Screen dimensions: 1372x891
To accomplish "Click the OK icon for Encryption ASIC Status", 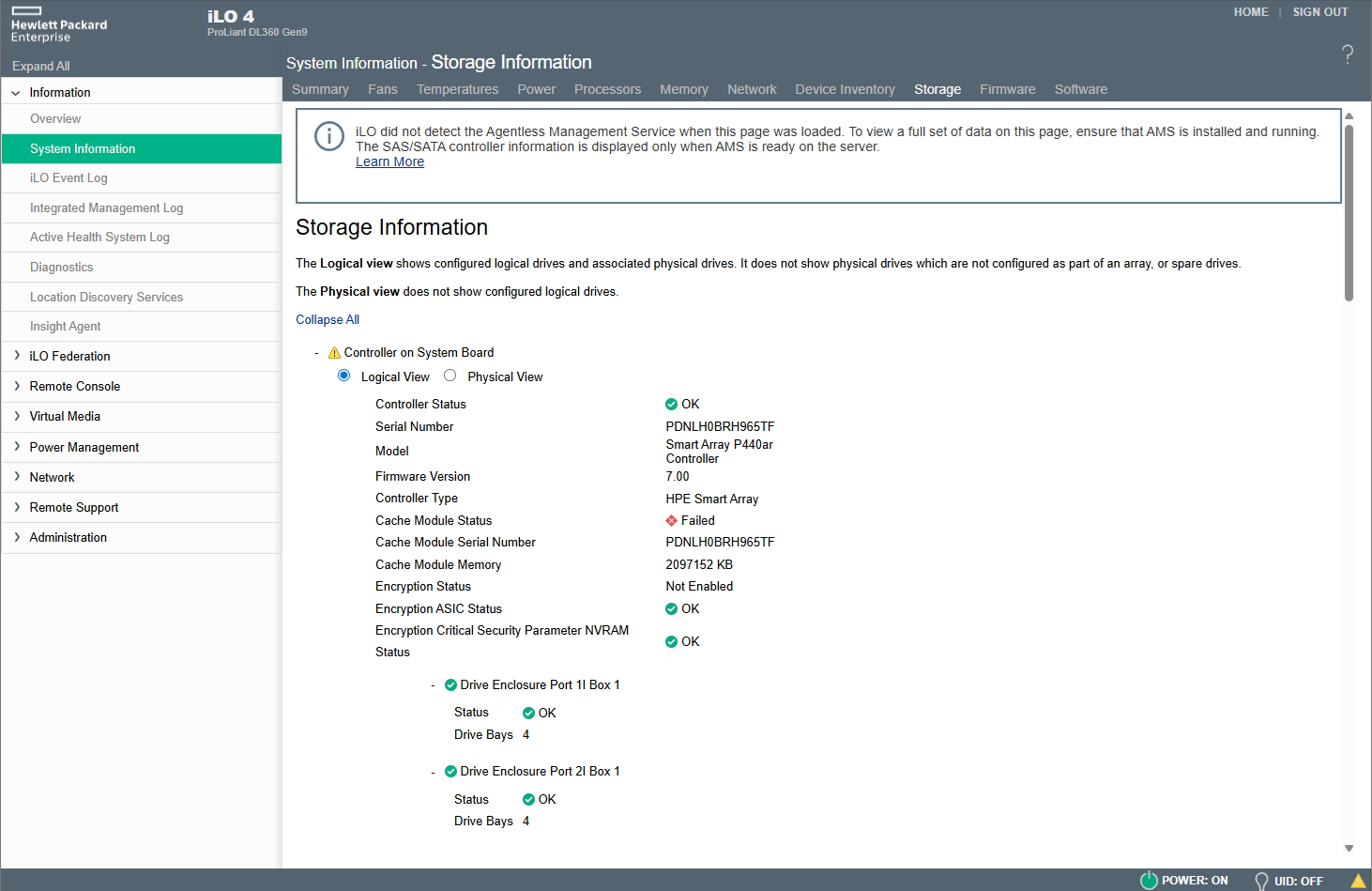I will pos(671,609).
